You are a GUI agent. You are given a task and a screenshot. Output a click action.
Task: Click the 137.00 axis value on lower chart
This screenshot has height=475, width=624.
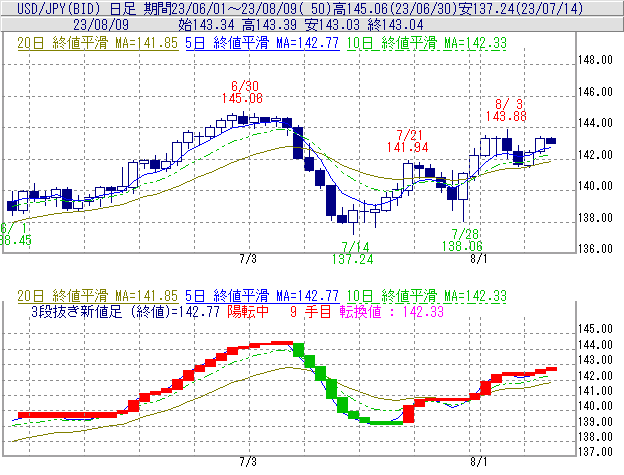pyautogui.click(x=595, y=452)
